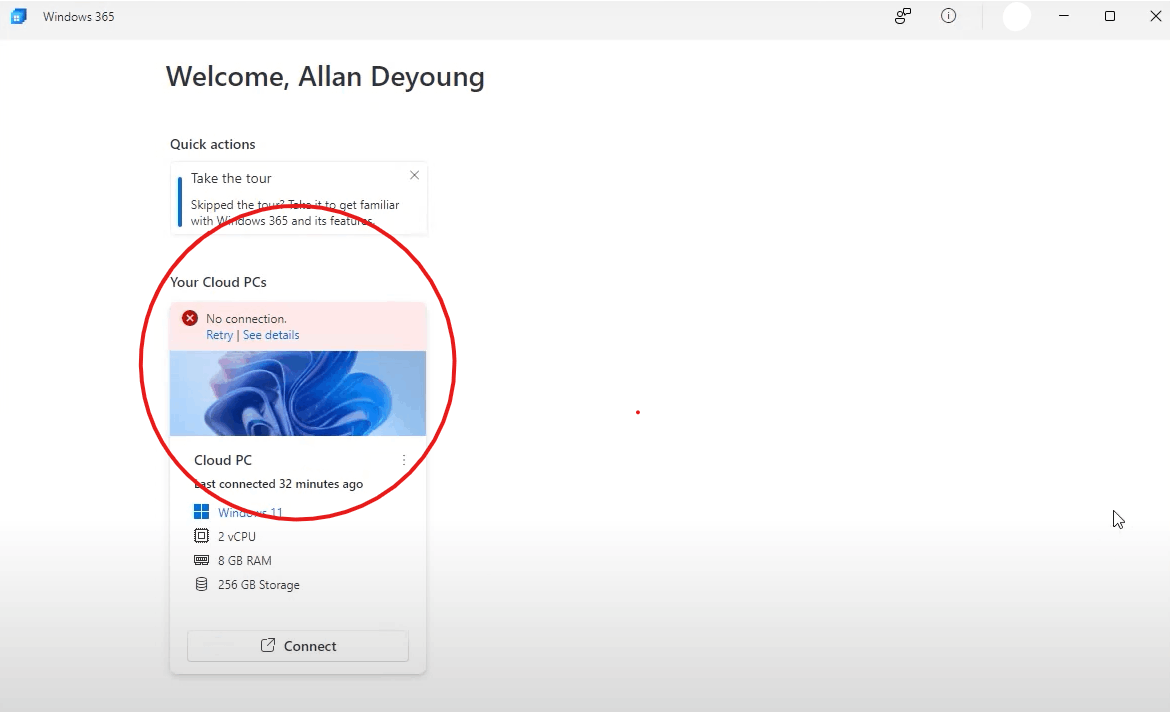1170x712 pixels.
Task: Minimize the Windows 365 window
Action: point(1064,16)
